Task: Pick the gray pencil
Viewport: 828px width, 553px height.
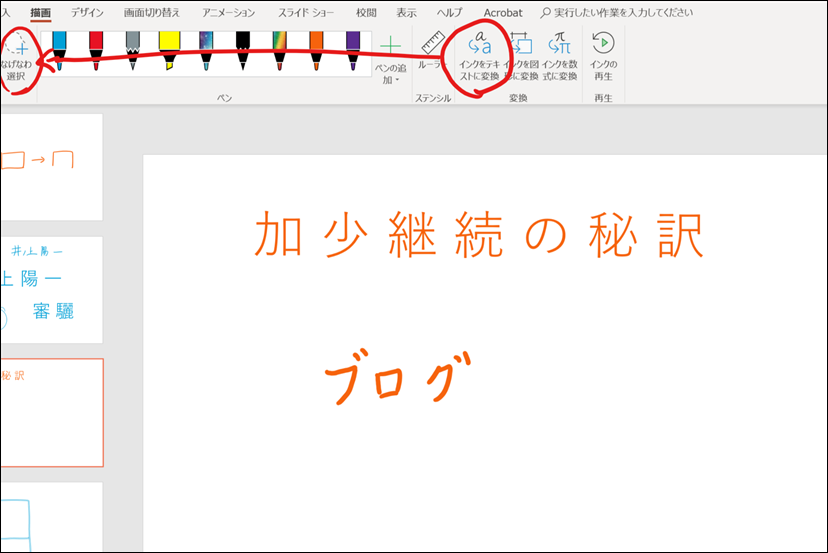Action: (133, 51)
